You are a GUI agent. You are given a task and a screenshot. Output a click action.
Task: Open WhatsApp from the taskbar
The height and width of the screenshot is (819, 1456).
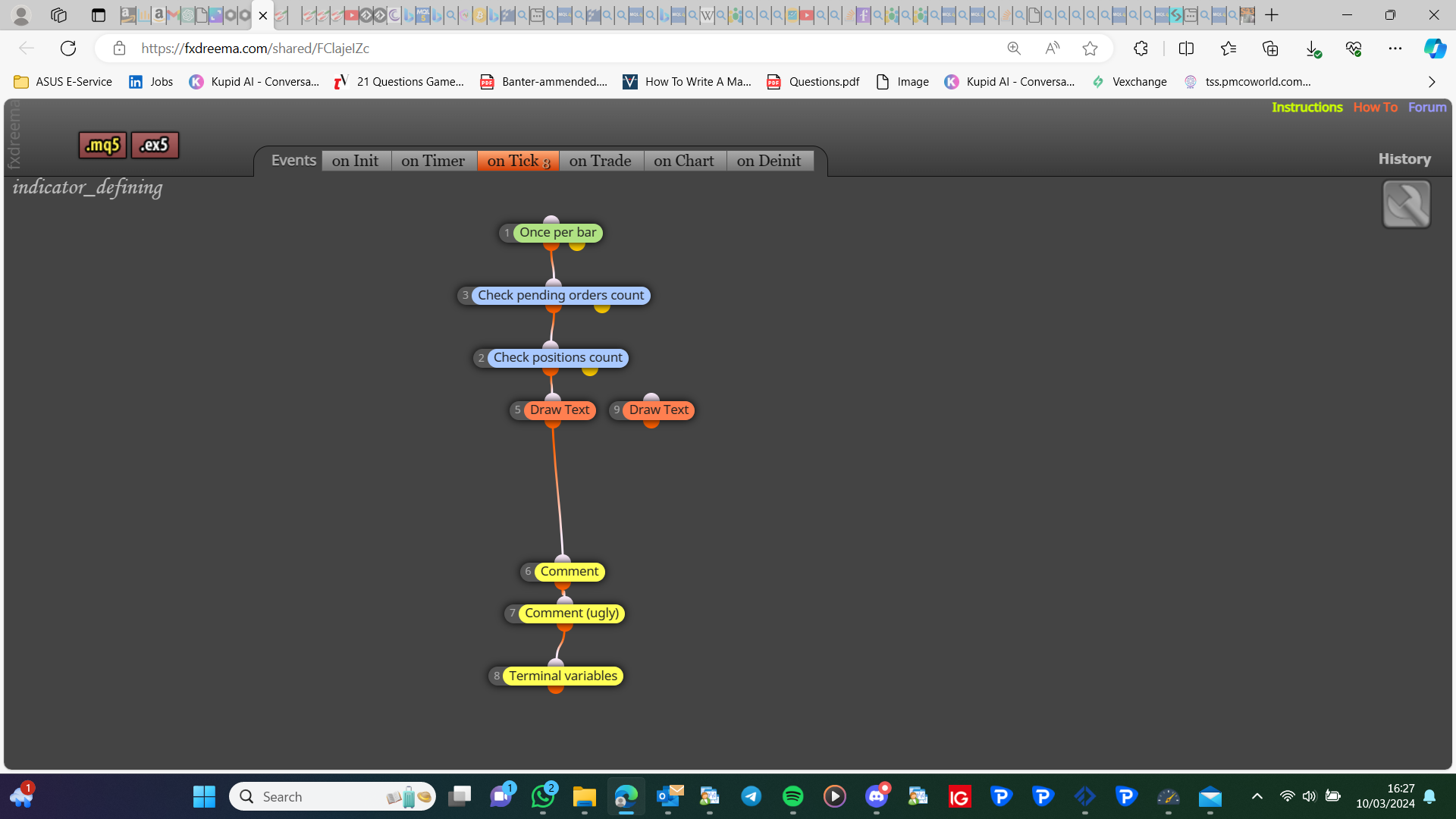543,797
